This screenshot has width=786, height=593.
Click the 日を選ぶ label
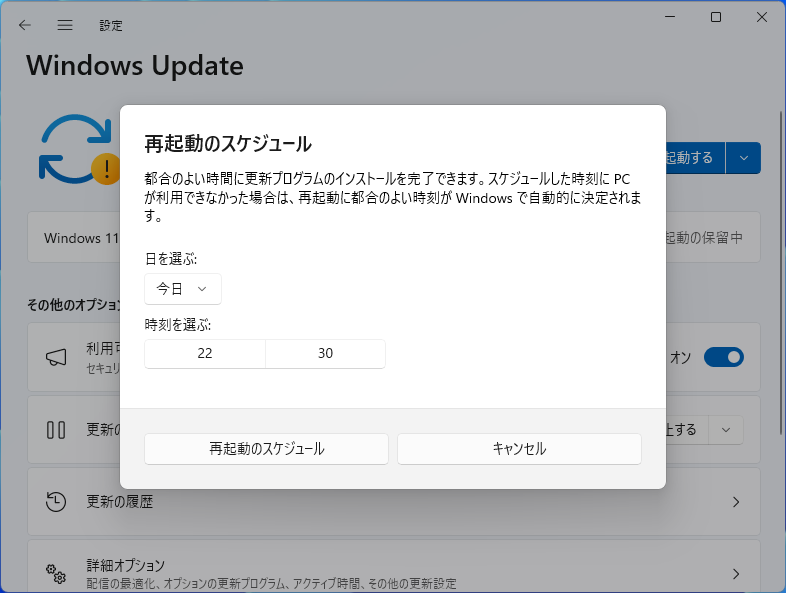(171, 259)
